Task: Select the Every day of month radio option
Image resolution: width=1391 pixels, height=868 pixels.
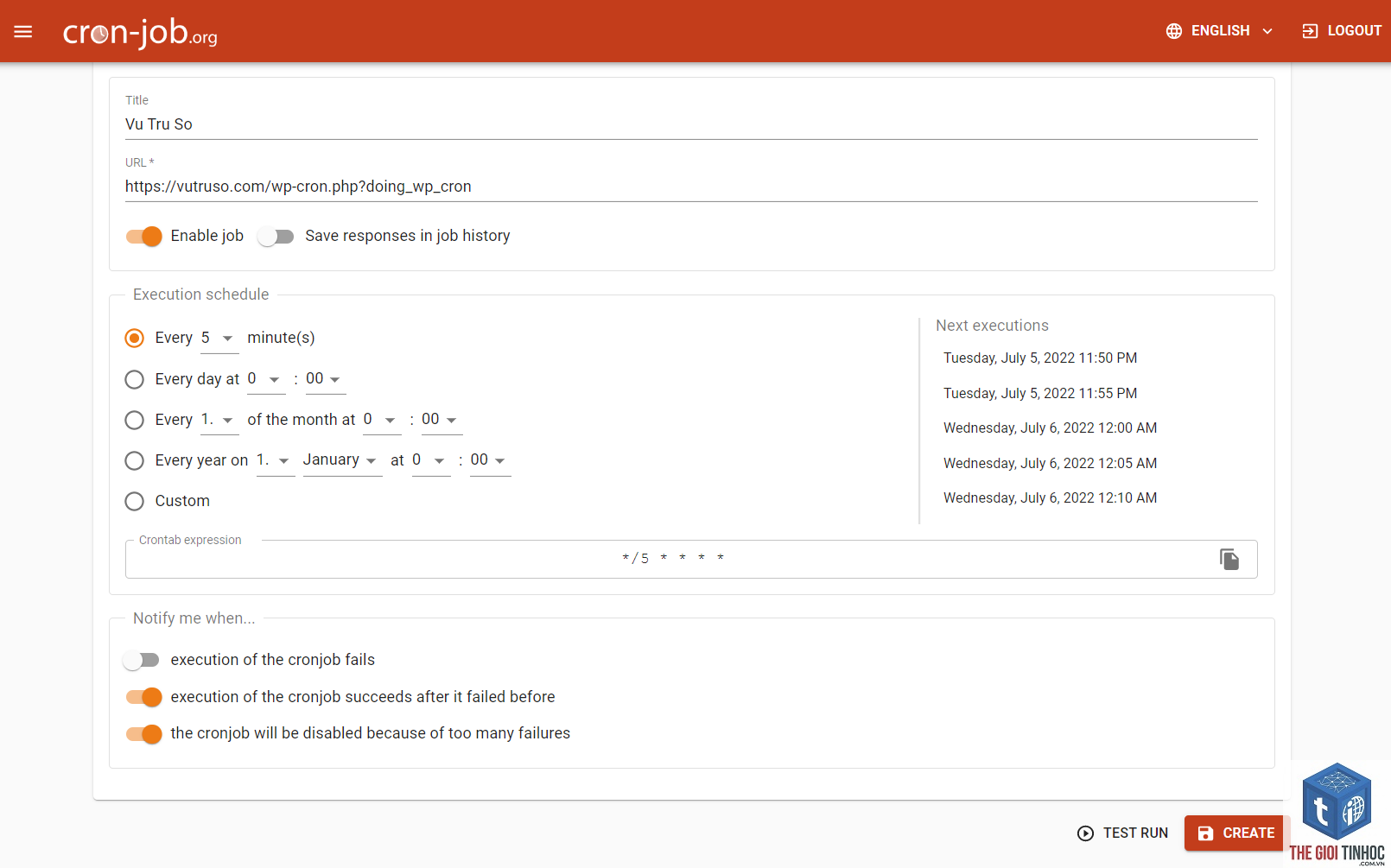Action: (134, 420)
